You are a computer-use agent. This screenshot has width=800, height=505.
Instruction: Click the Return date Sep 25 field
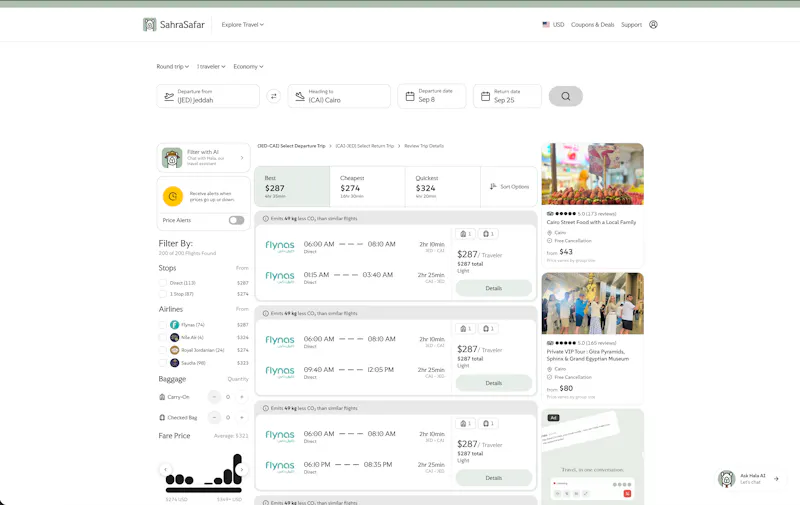coord(507,96)
